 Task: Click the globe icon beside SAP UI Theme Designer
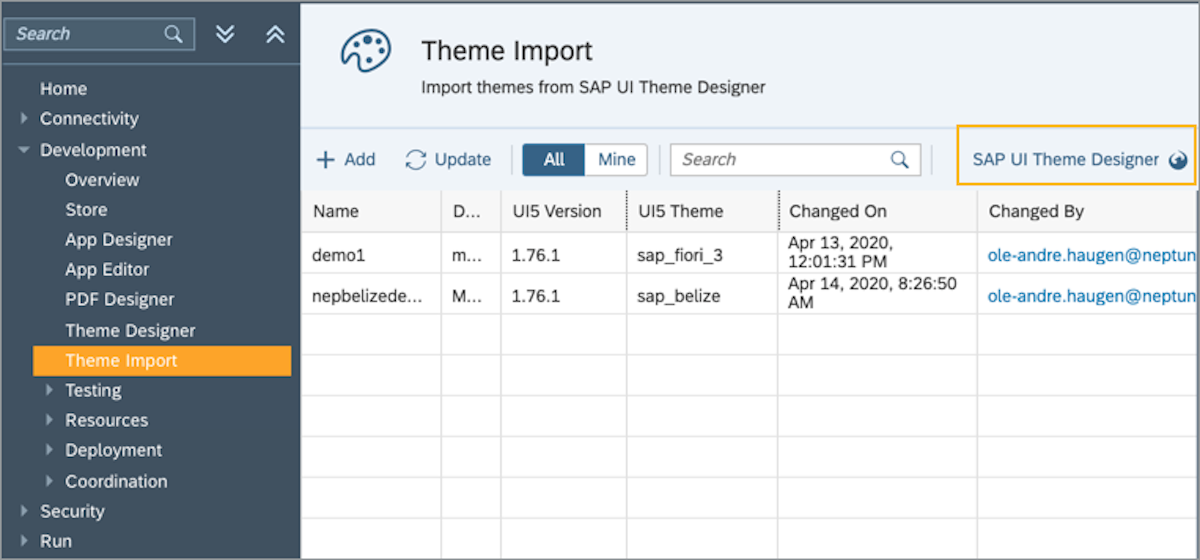click(x=1177, y=160)
